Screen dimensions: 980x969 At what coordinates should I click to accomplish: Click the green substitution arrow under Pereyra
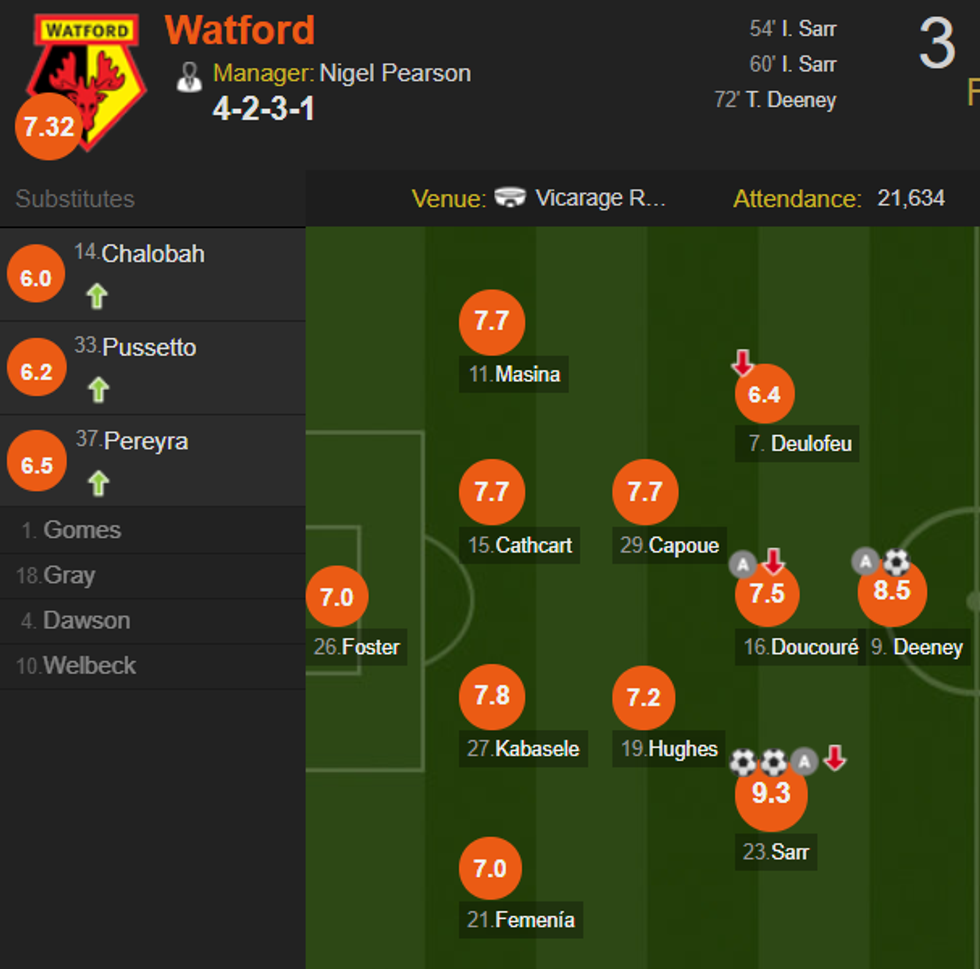pos(98,484)
